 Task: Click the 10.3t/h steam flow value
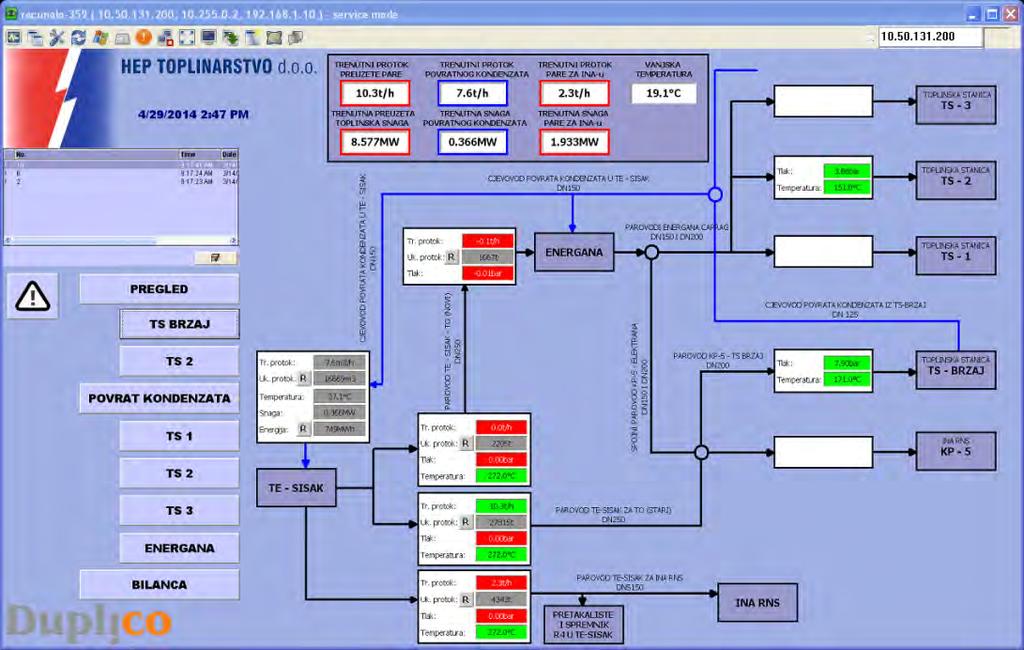point(375,93)
